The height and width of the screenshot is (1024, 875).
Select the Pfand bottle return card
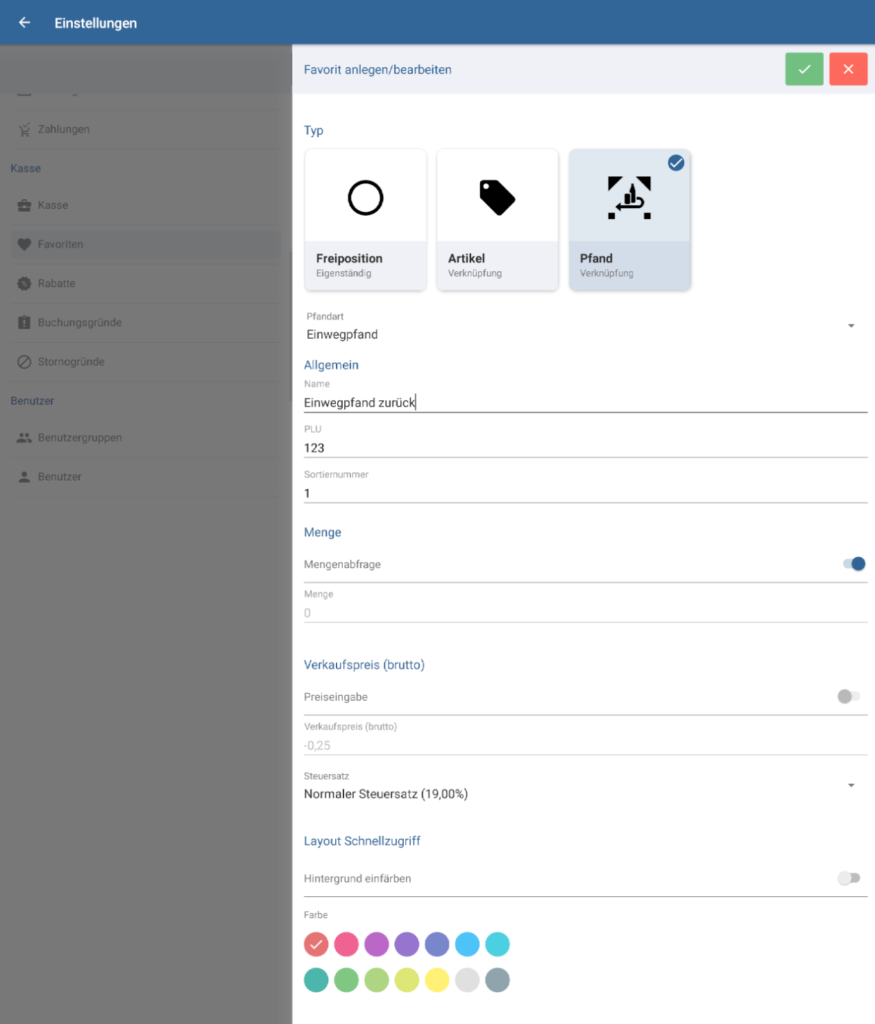coord(629,219)
